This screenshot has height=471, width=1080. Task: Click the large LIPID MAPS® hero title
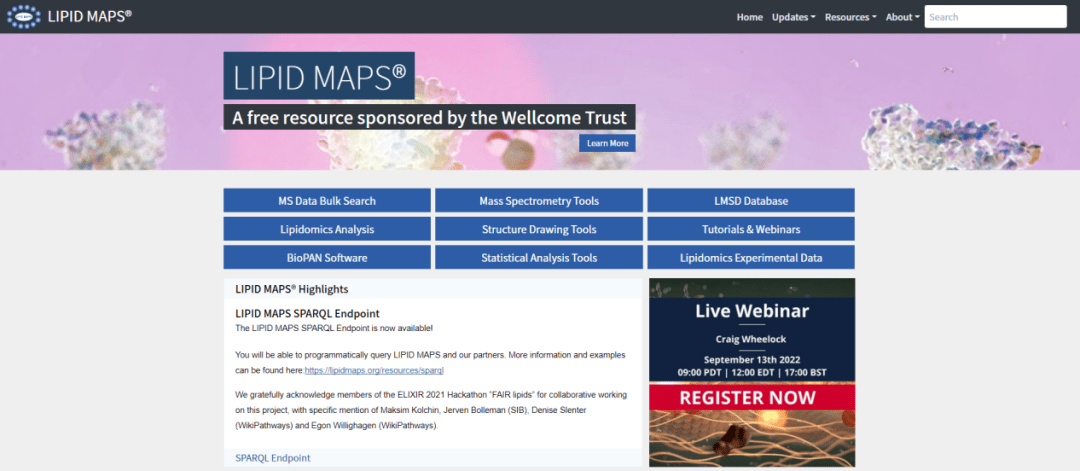click(x=319, y=76)
